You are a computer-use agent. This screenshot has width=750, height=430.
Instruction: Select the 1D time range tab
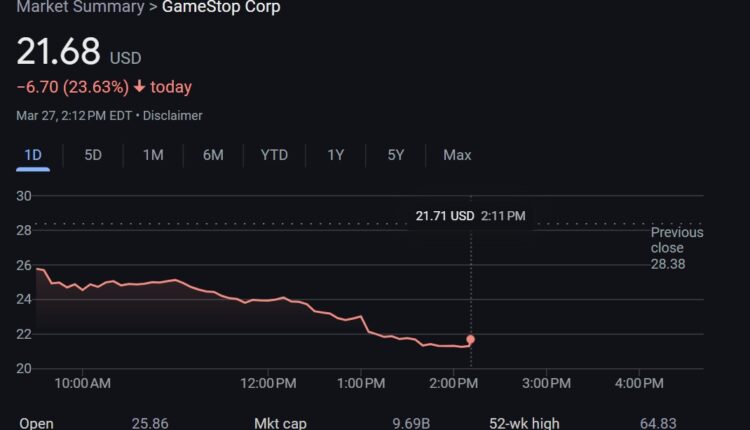tap(33, 155)
